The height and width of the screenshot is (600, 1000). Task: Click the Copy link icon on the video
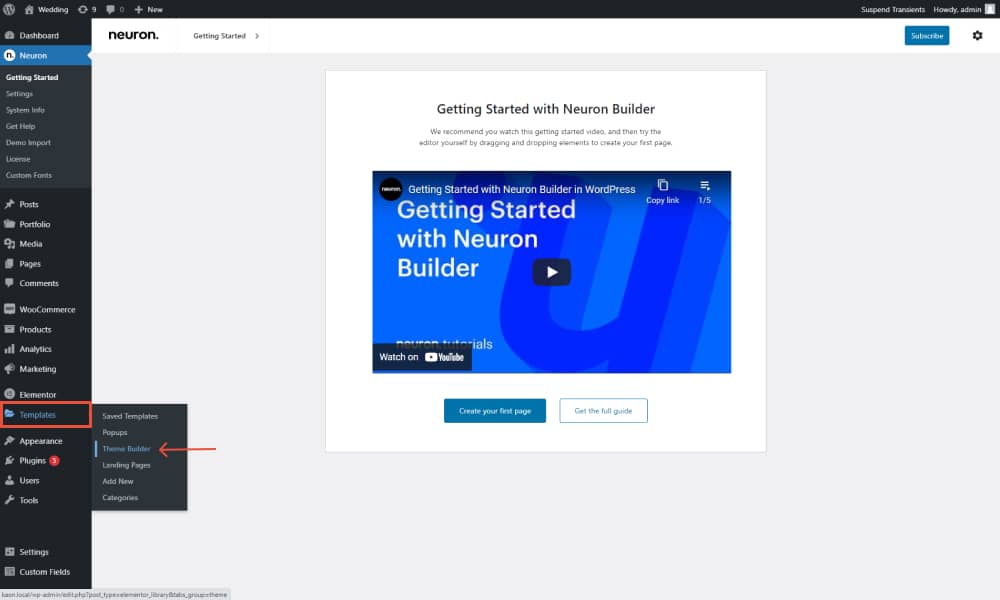coord(662,187)
